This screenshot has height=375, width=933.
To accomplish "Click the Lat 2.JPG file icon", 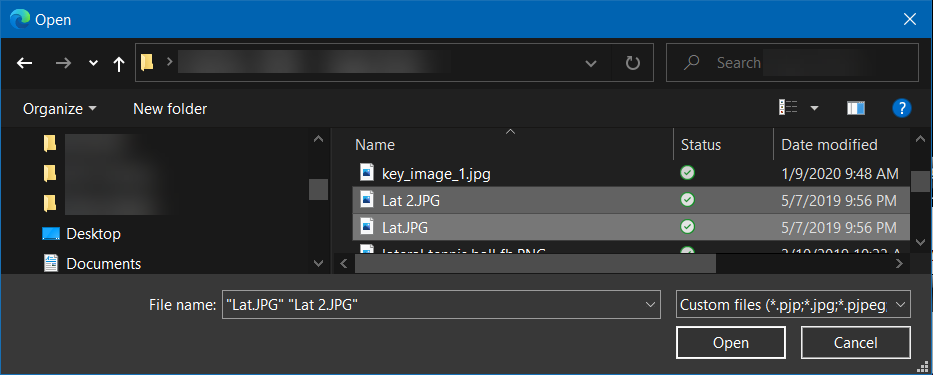I will click(x=367, y=200).
